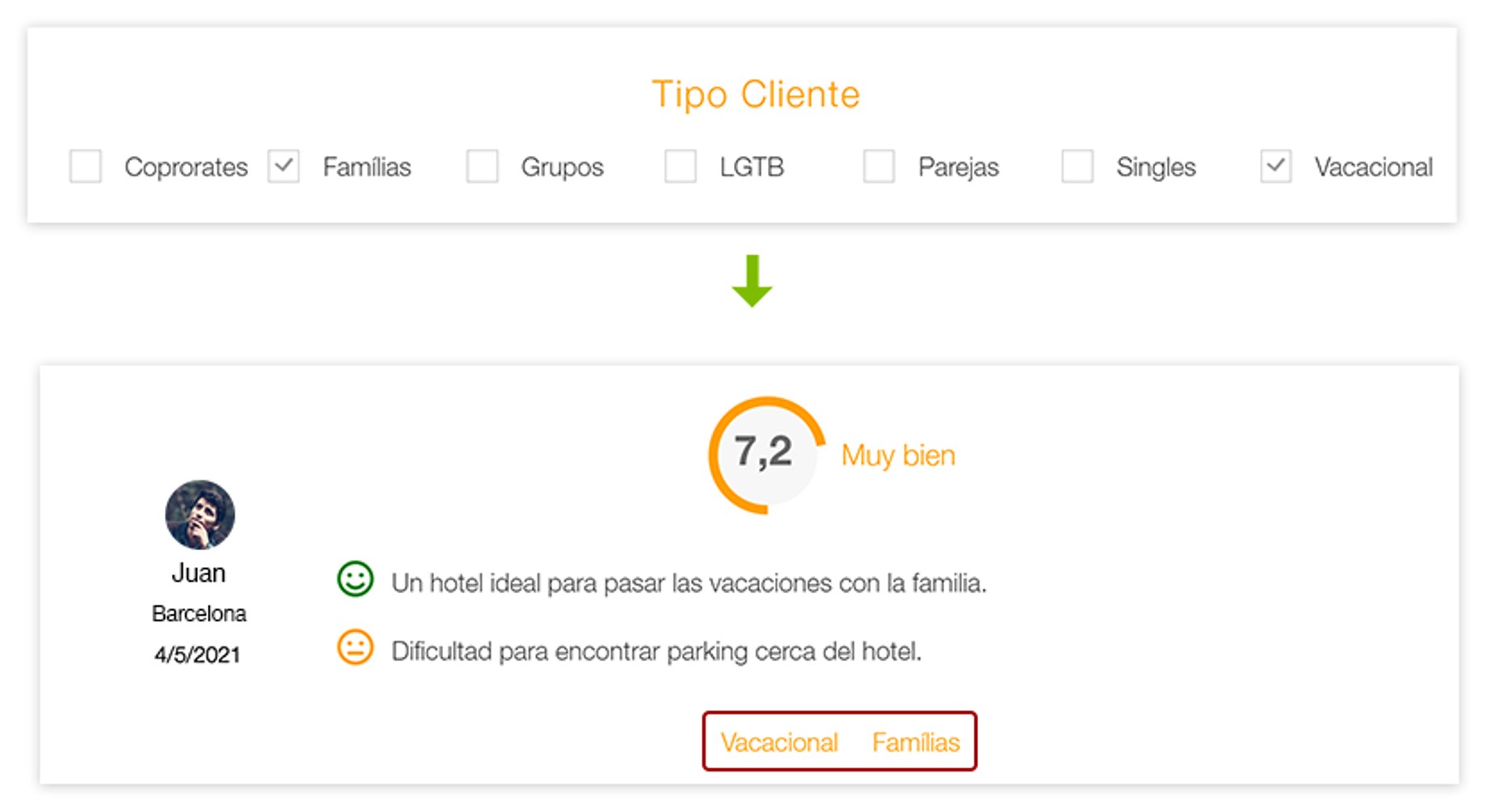Open Juan's profile picture
This screenshot has width=1497, height=812.
pos(200,515)
